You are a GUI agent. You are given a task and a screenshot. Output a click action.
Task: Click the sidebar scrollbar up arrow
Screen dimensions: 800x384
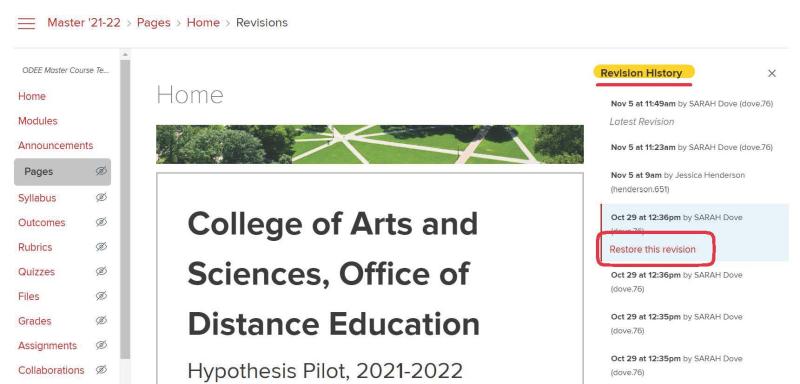[x=125, y=55]
